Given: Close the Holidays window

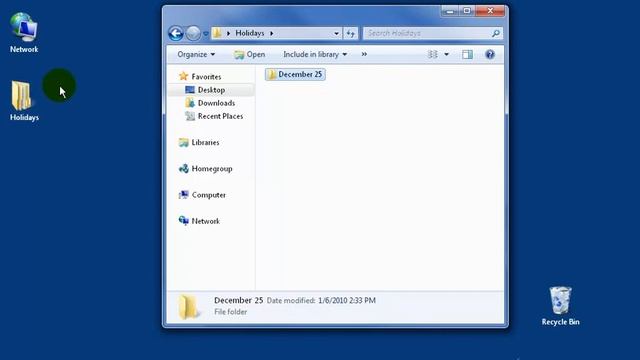Looking at the screenshot, I should click(490, 11).
